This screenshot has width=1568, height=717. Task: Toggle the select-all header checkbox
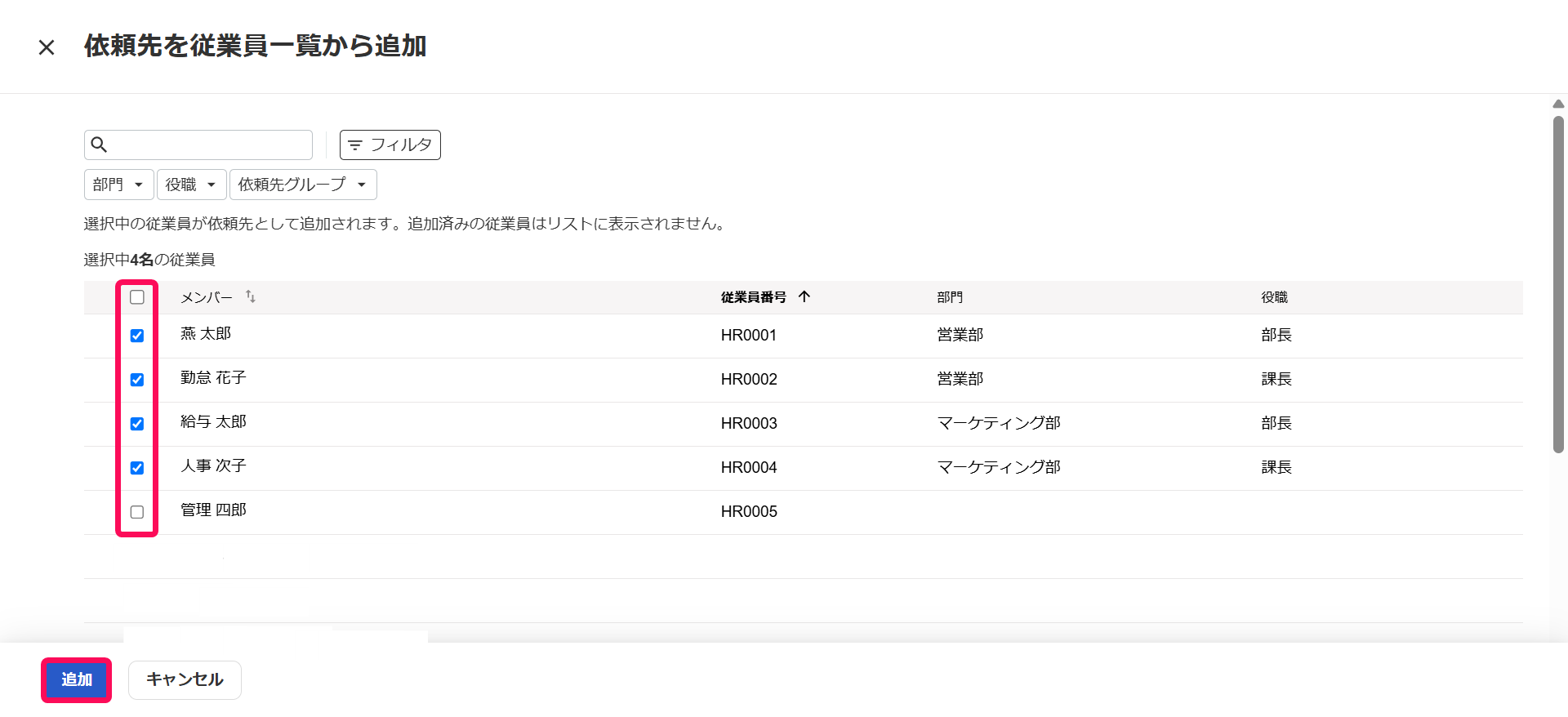[137, 297]
